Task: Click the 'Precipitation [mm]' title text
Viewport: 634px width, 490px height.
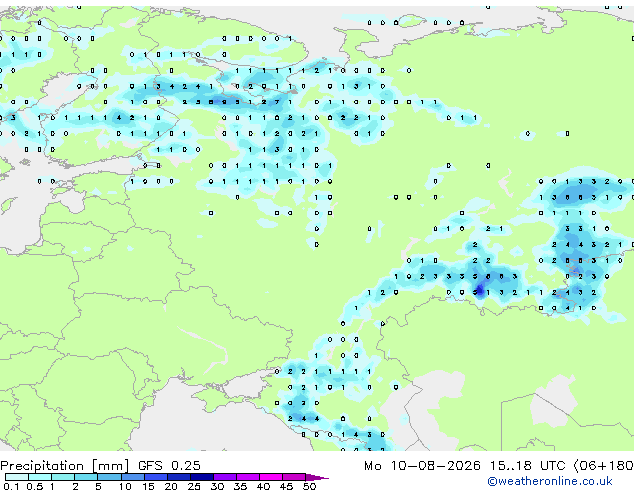Action: click(x=65, y=466)
